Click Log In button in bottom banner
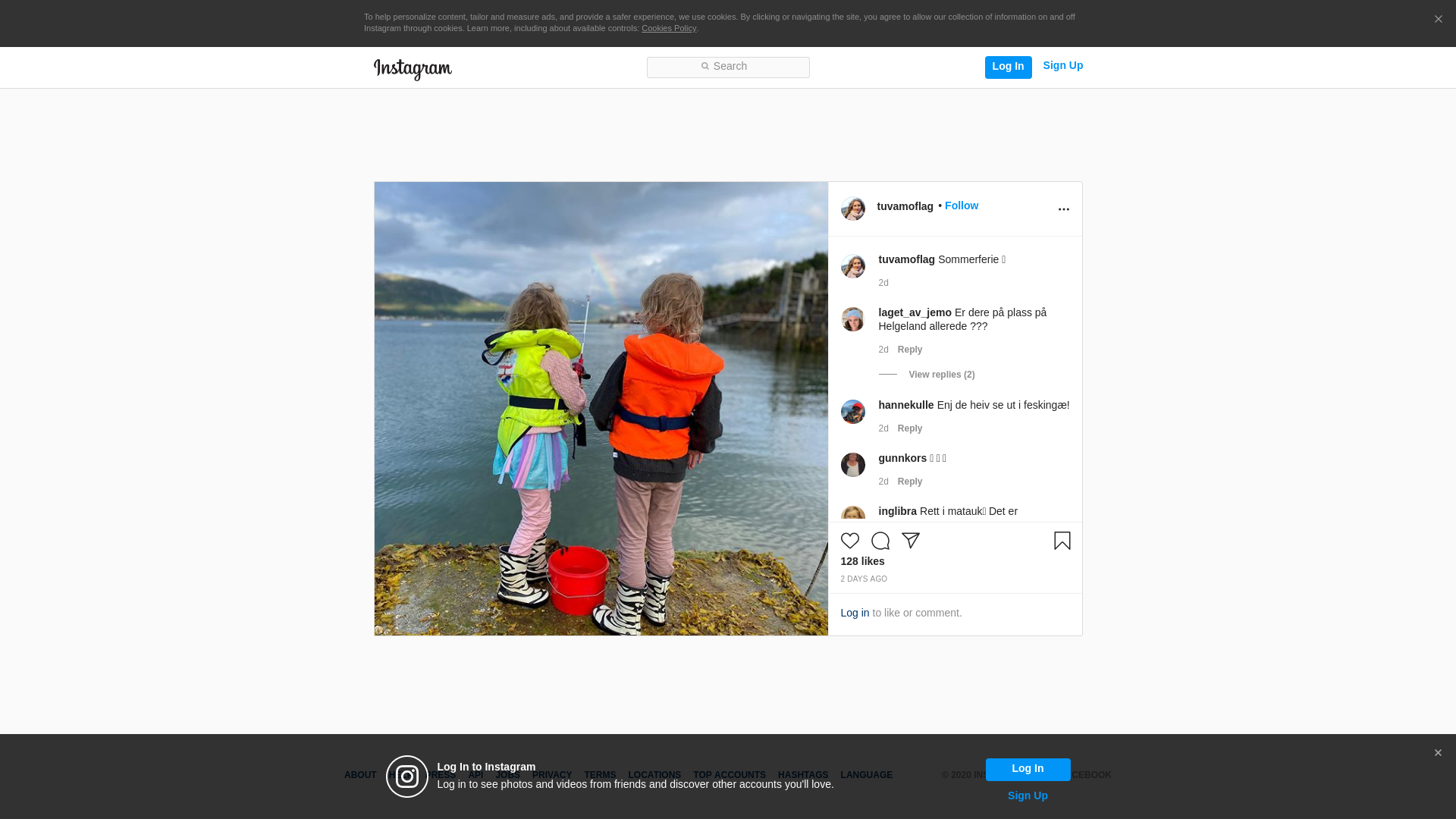 tap(1028, 769)
